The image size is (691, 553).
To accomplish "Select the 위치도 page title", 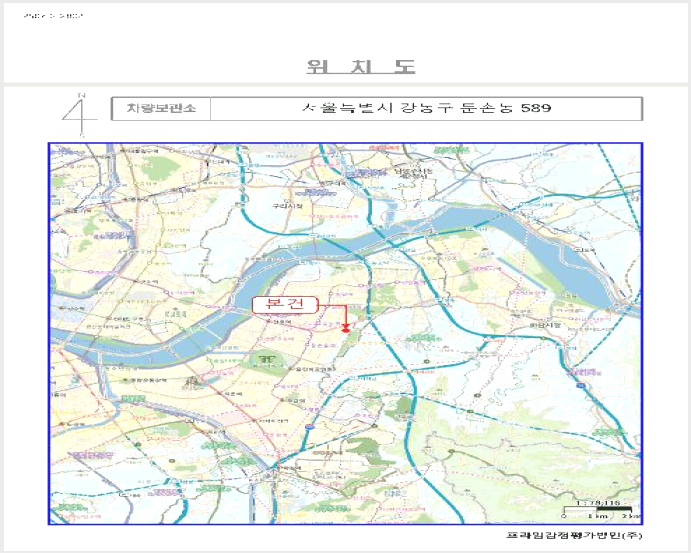I will 361,67.
